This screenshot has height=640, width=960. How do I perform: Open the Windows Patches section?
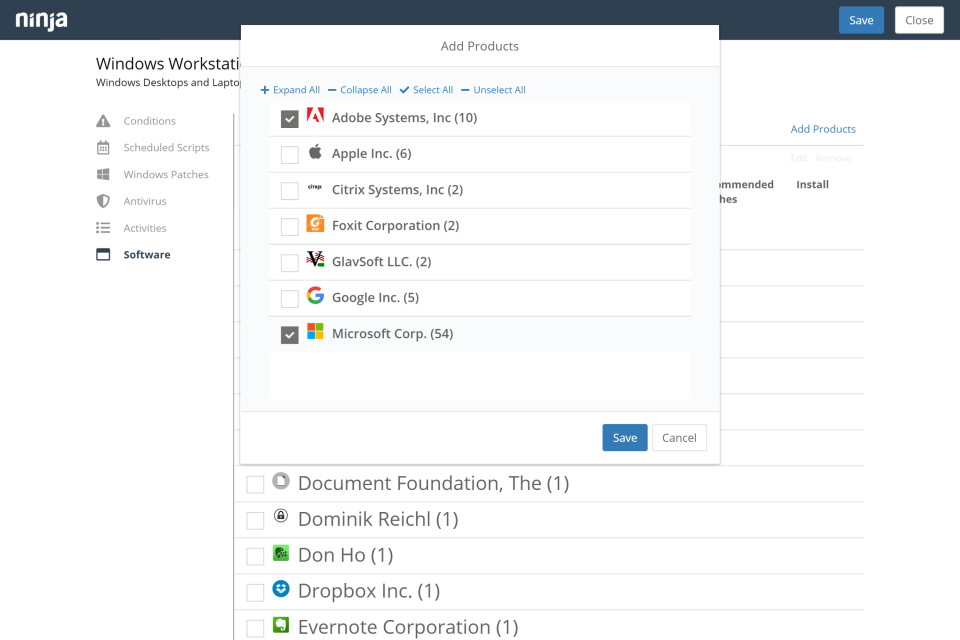point(166,175)
